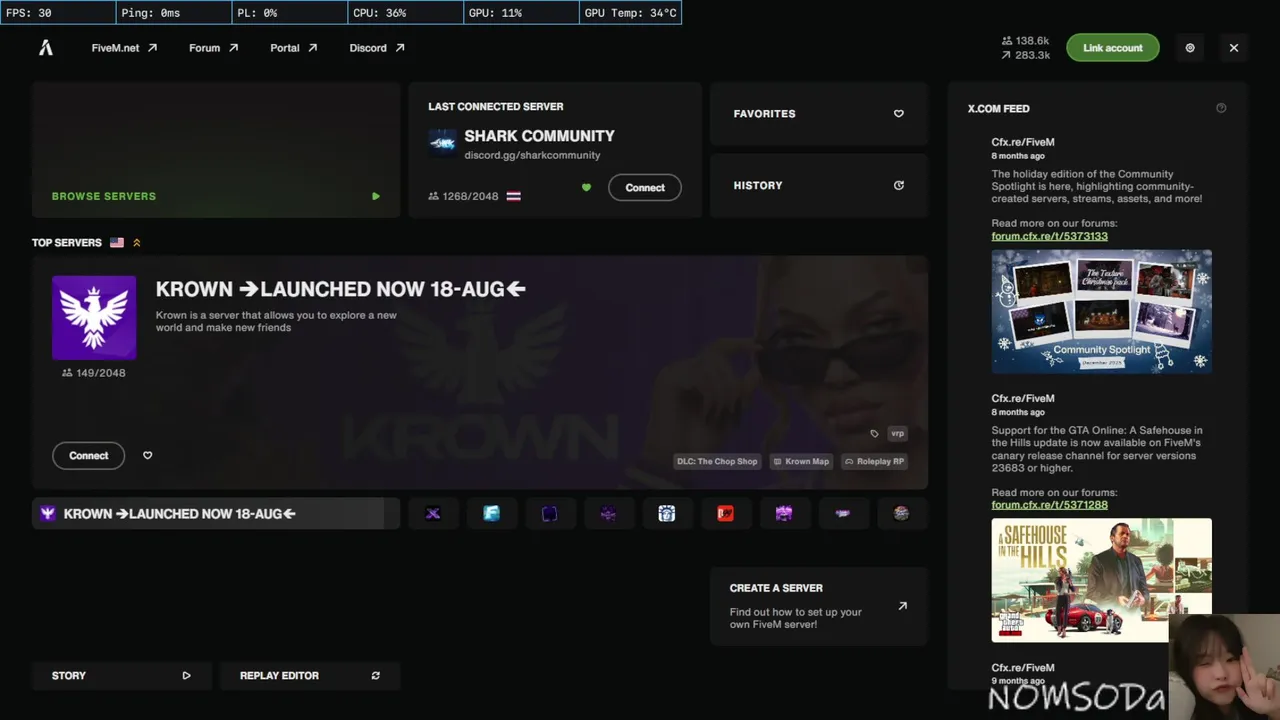Viewport: 1280px width, 720px height.
Task: Select the cyan F server icon
Action: coord(491,514)
